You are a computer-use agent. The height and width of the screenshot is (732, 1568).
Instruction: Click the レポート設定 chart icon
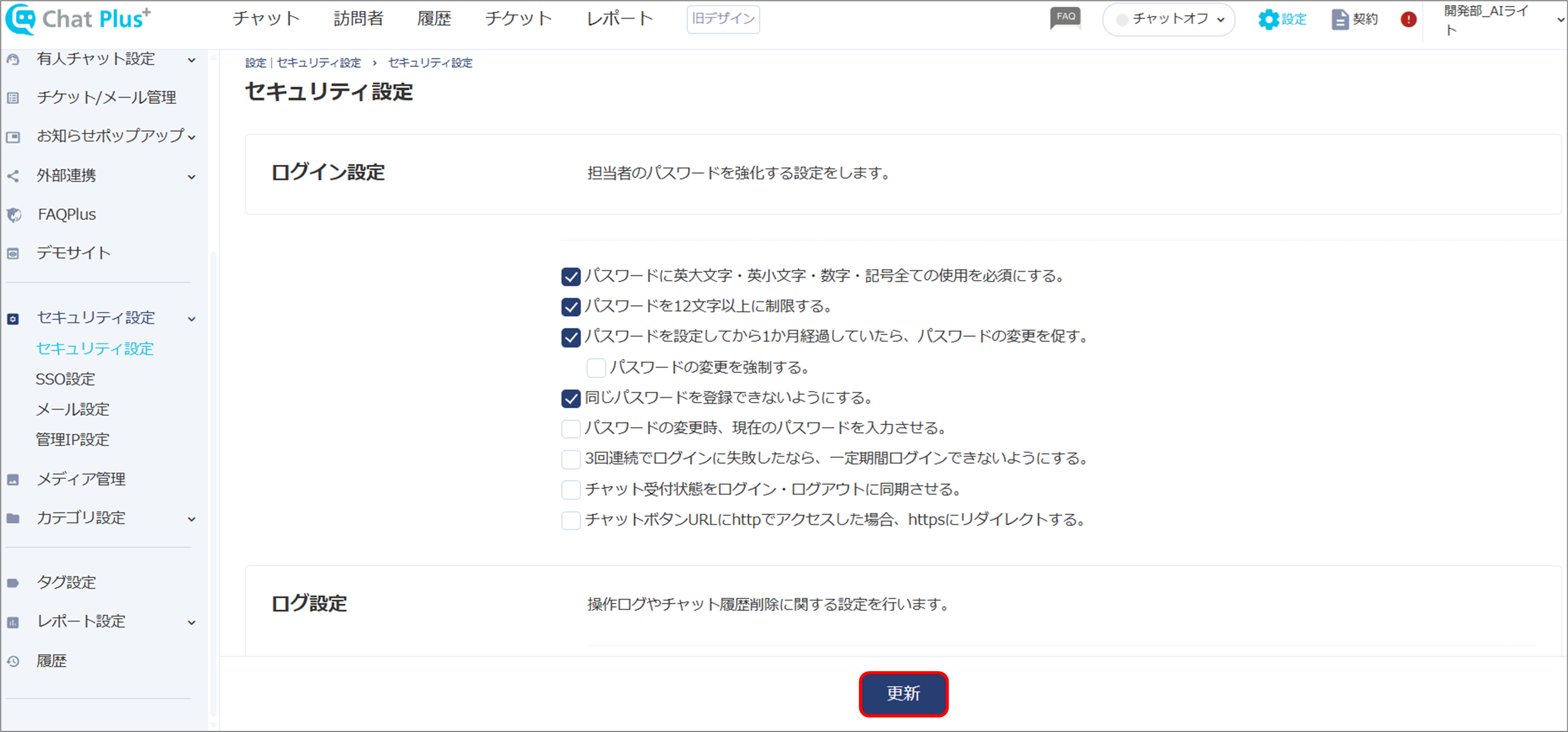point(13,623)
